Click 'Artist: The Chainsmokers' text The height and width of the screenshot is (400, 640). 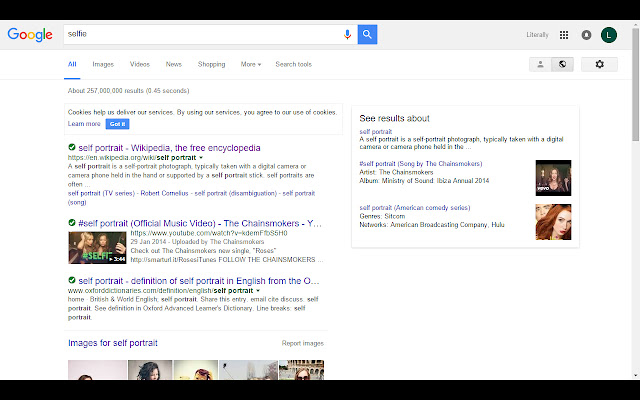point(396,172)
